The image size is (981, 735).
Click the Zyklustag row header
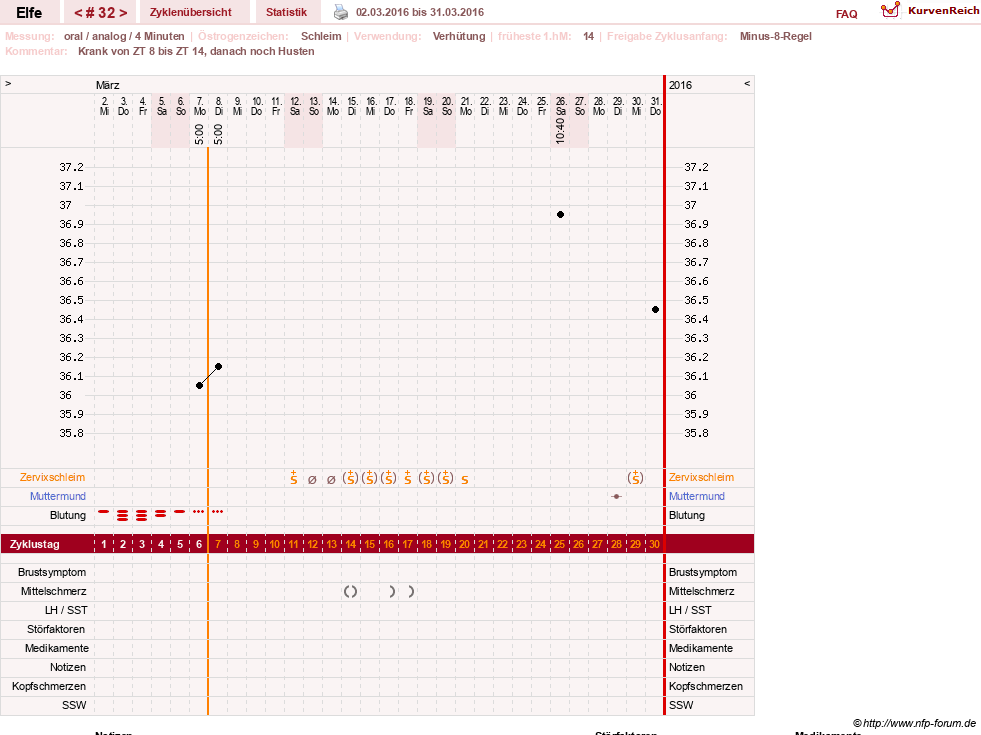tap(34, 544)
